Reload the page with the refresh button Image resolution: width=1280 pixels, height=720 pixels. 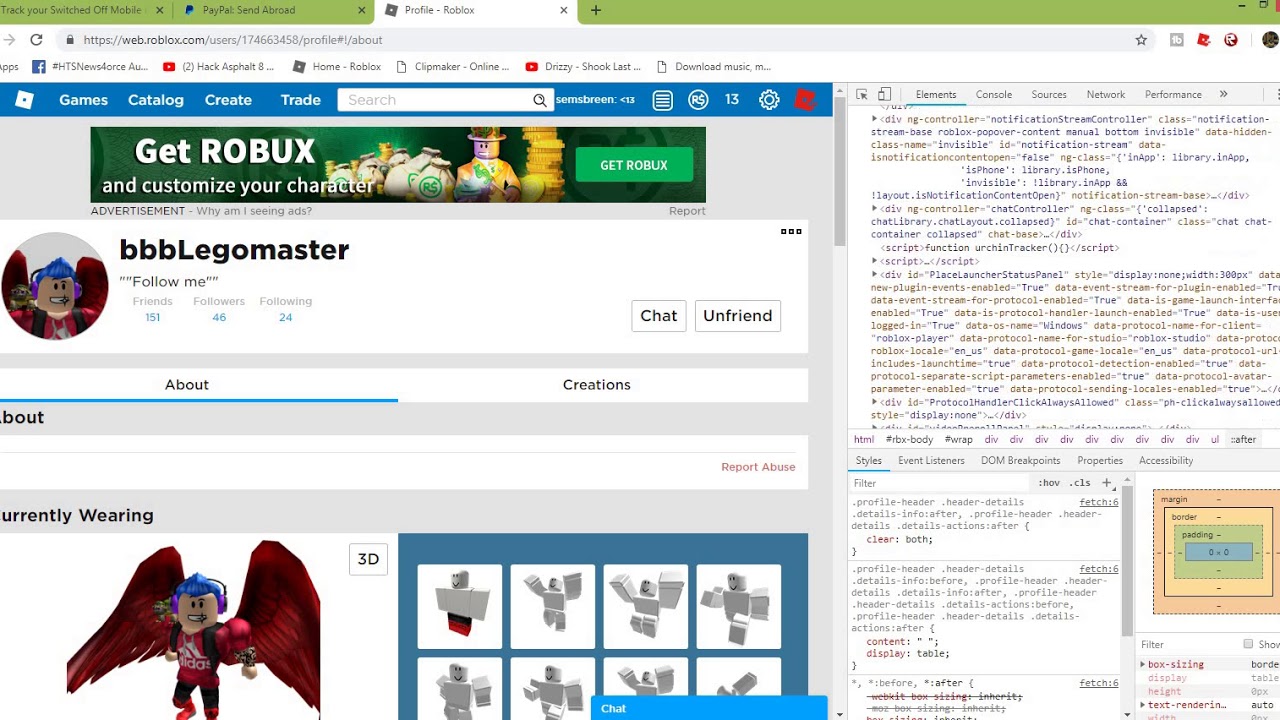[36, 40]
